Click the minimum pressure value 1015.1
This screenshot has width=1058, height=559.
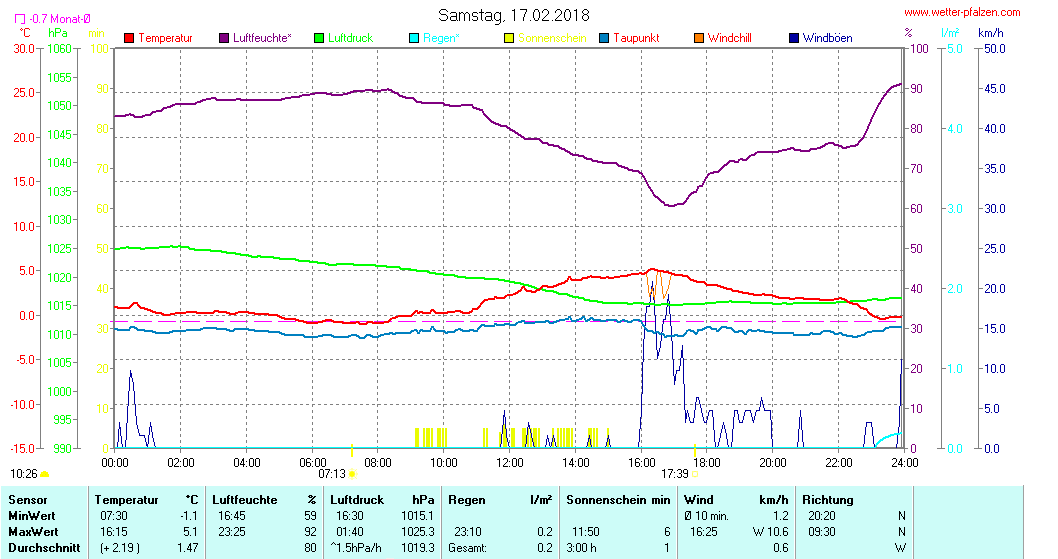tap(418, 516)
